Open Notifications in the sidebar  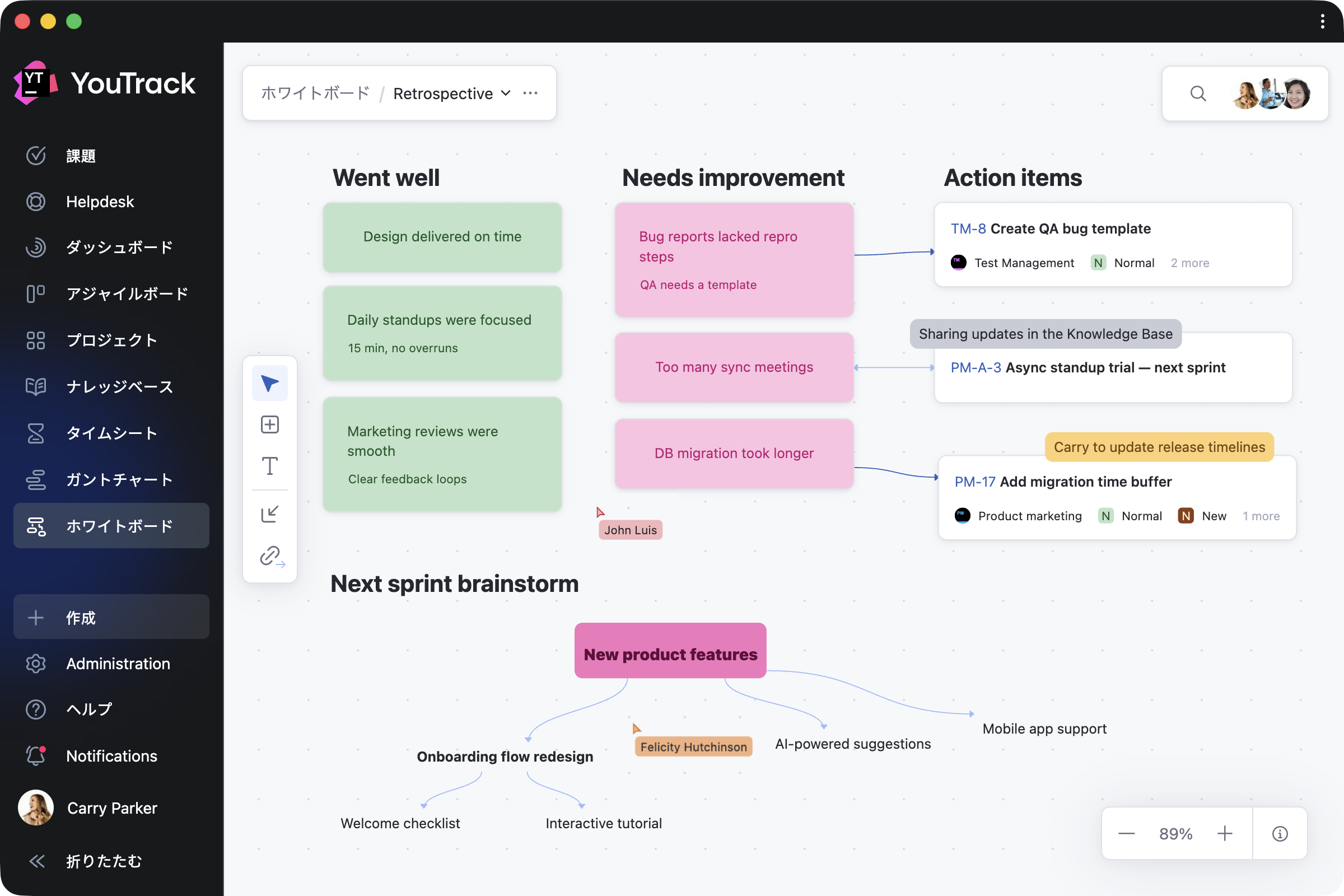[111, 755]
